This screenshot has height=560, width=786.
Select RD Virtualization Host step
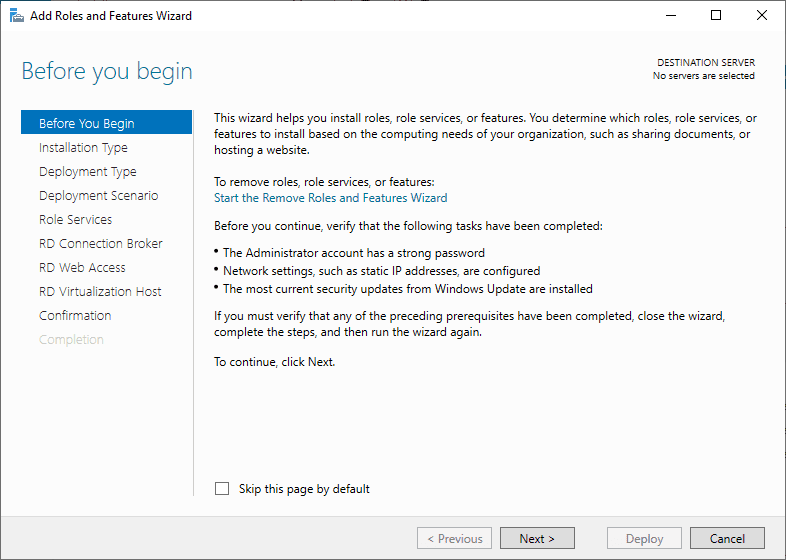point(100,292)
